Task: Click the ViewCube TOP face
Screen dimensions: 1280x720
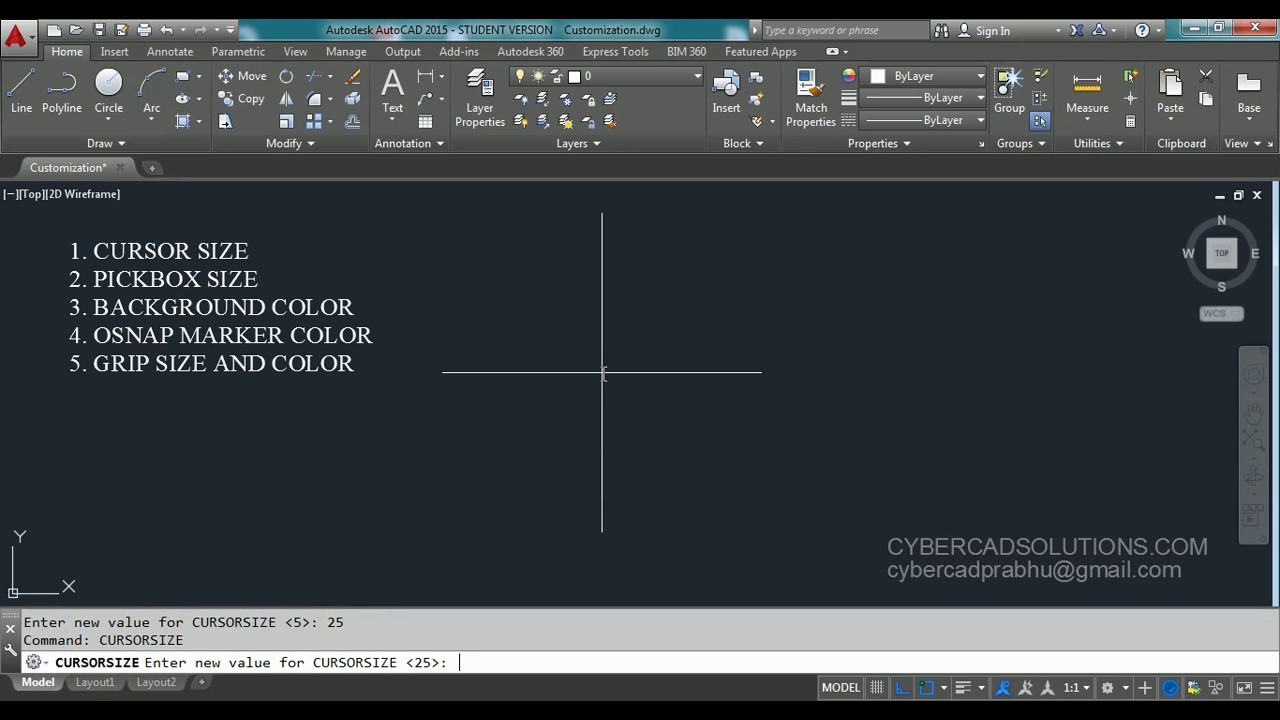Action: click(1221, 253)
